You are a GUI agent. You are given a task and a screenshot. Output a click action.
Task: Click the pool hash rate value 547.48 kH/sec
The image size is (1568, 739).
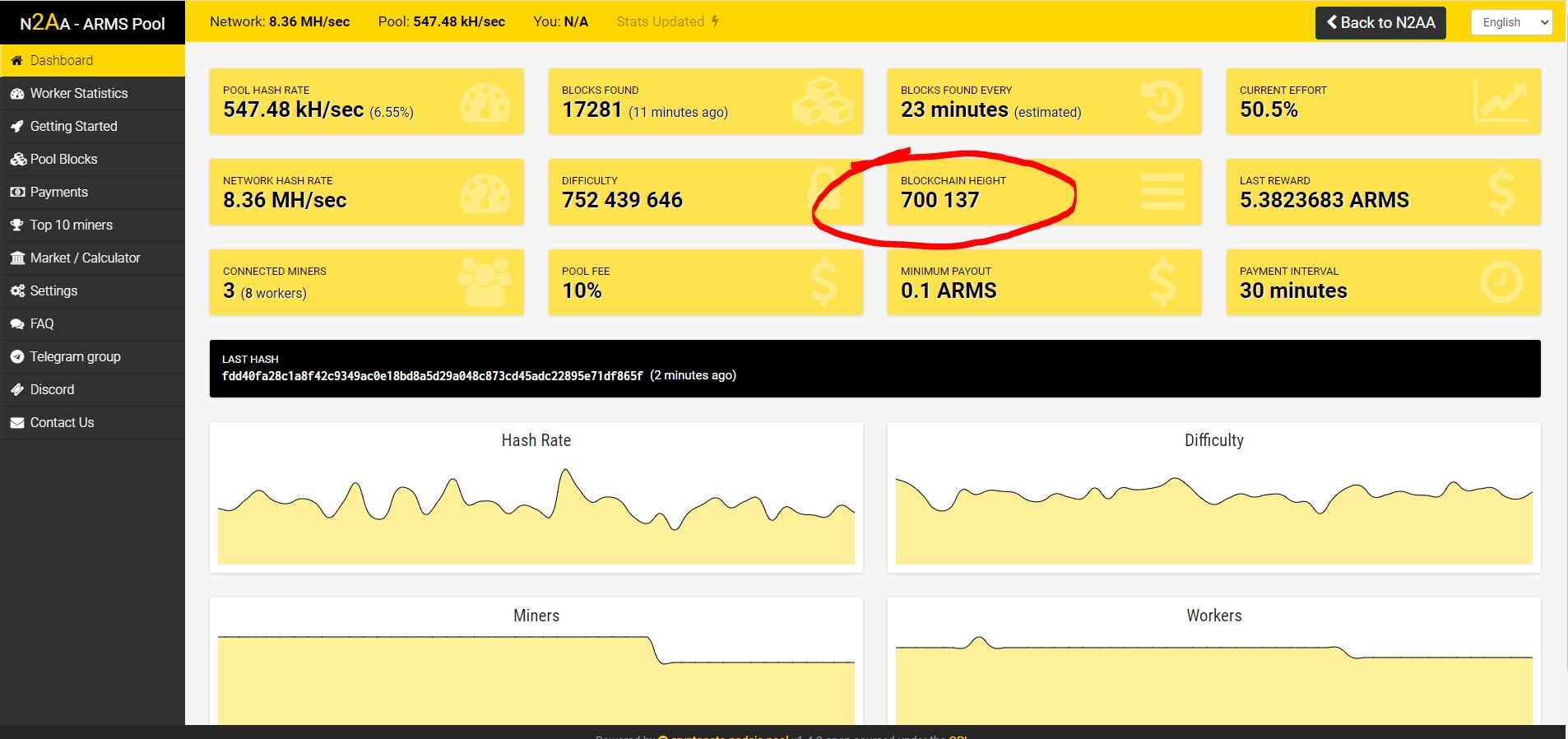tap(293, 110)
